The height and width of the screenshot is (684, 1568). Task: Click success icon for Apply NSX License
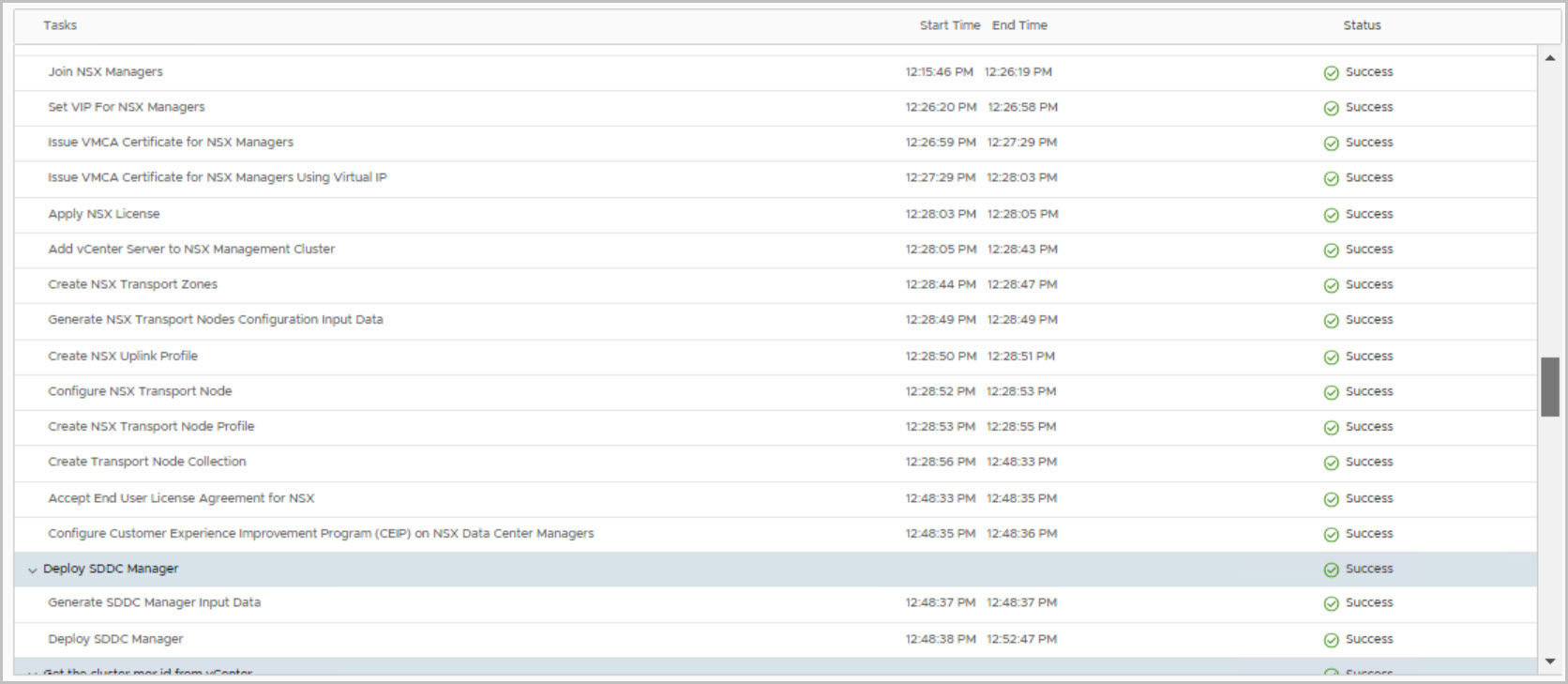[1331, 215]
